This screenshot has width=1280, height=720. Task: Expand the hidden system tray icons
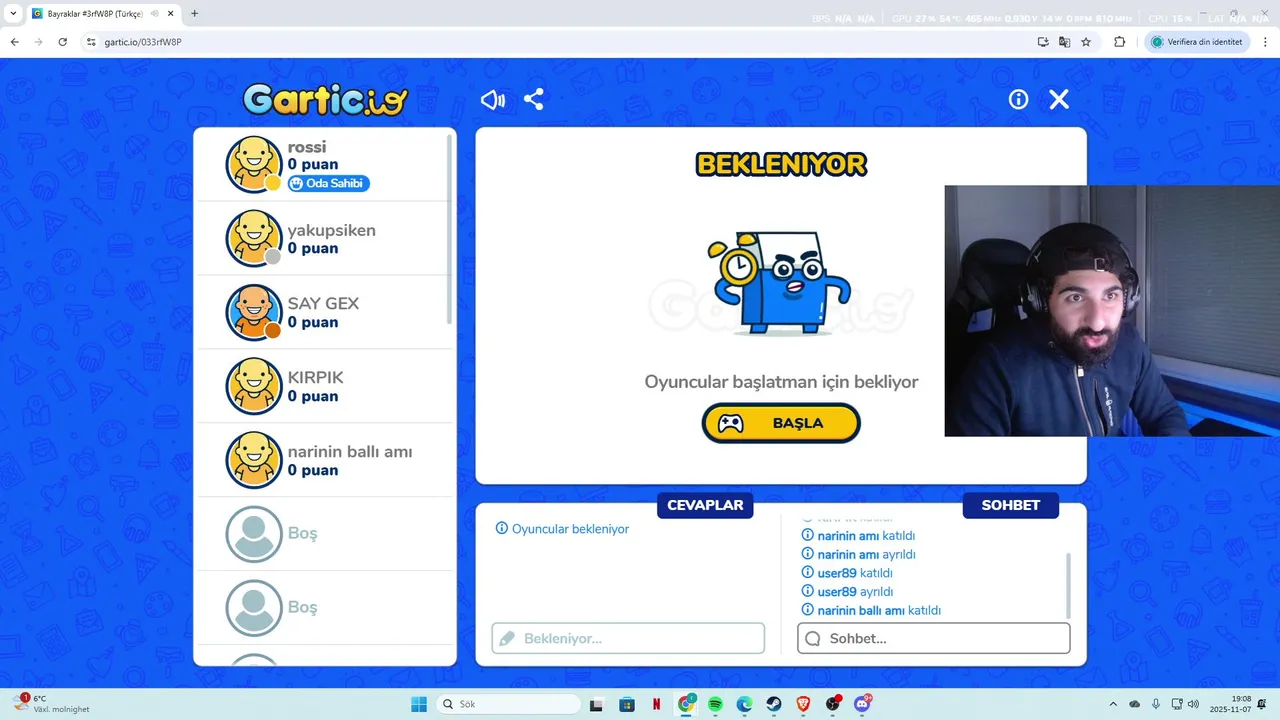[x=1114, y=704]
